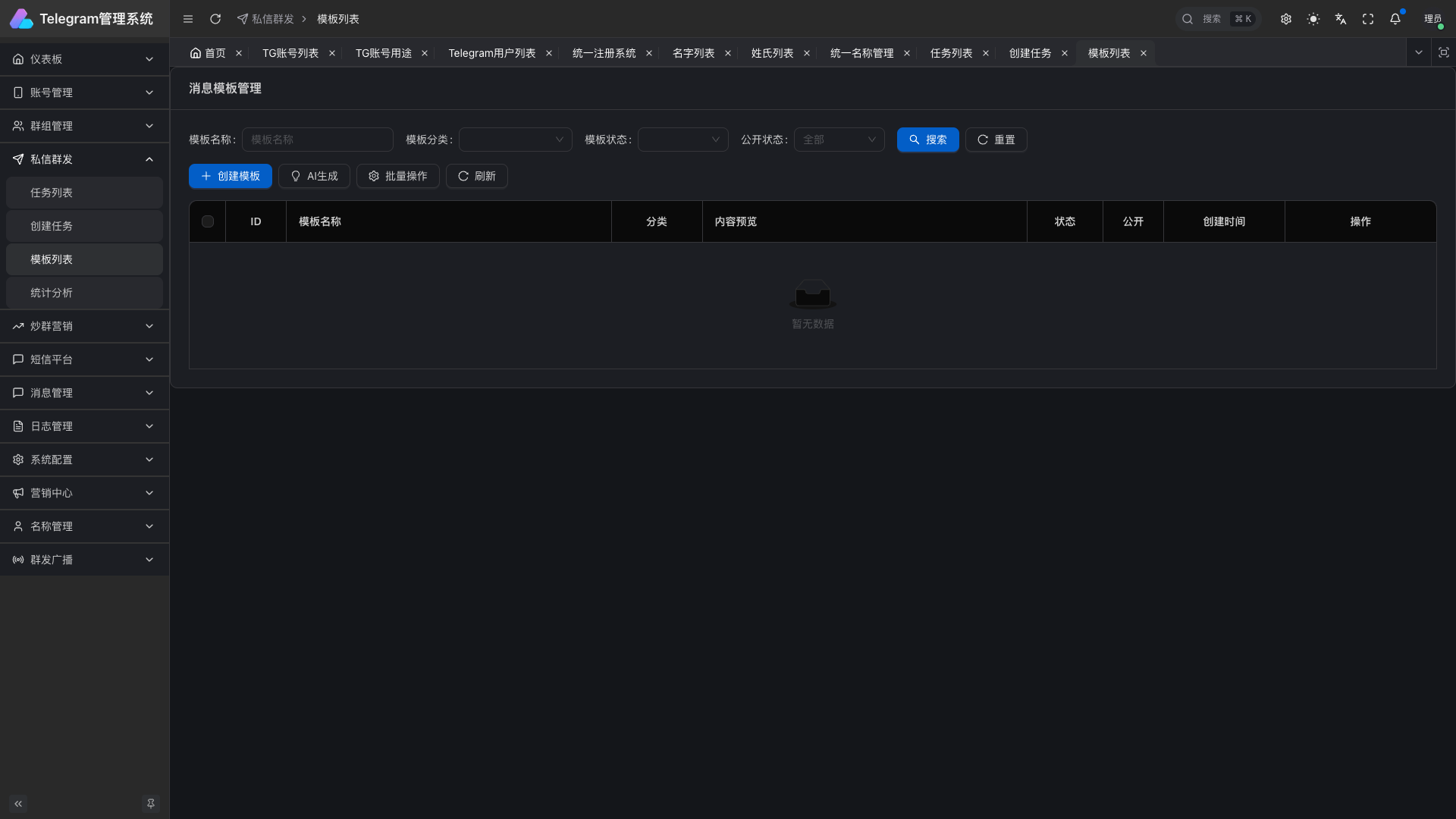Switch the theme with the sun icon
The height and width of the screenshot is (819, 1456).
pyautogui.click(x=1313, y=19)
